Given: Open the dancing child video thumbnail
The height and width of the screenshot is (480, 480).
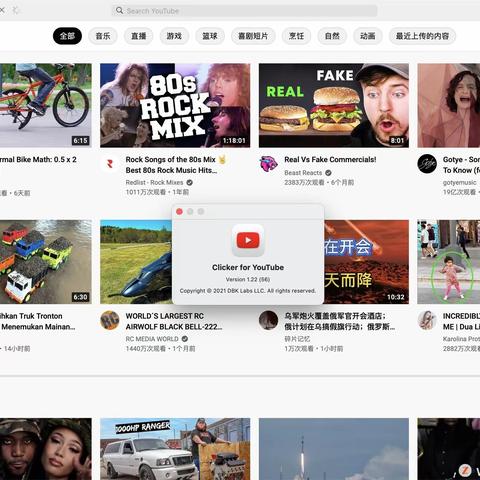Looking at the screenshot, I should pos(449,262).
